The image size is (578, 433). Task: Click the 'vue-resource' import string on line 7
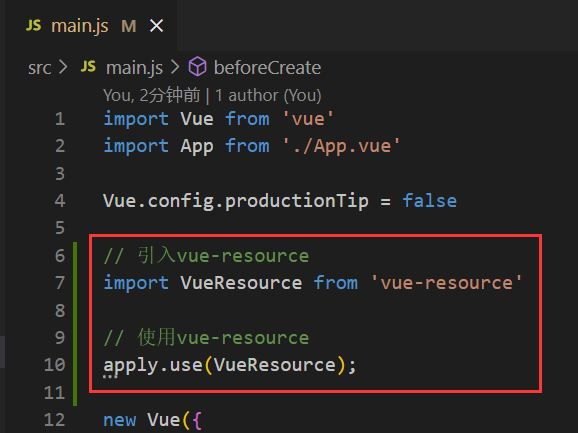[x=447, y=283]
